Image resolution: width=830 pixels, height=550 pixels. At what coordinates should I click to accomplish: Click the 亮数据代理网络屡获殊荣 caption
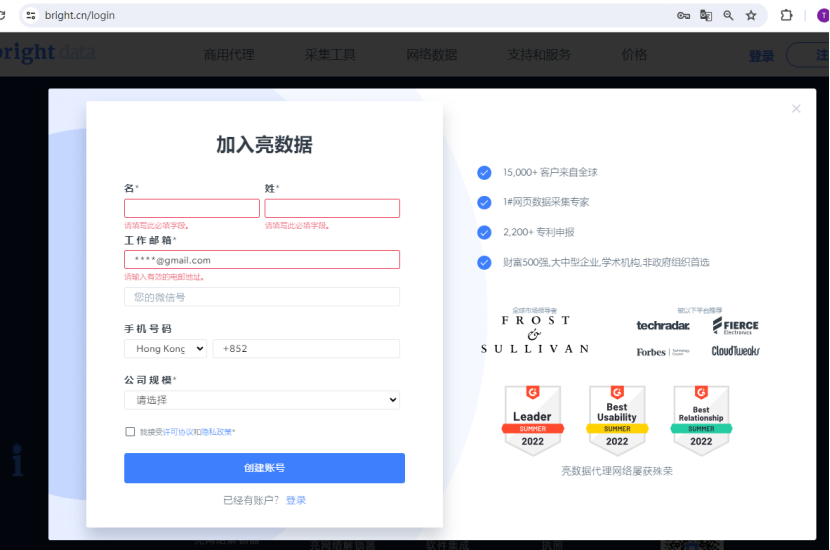(617, 471)
